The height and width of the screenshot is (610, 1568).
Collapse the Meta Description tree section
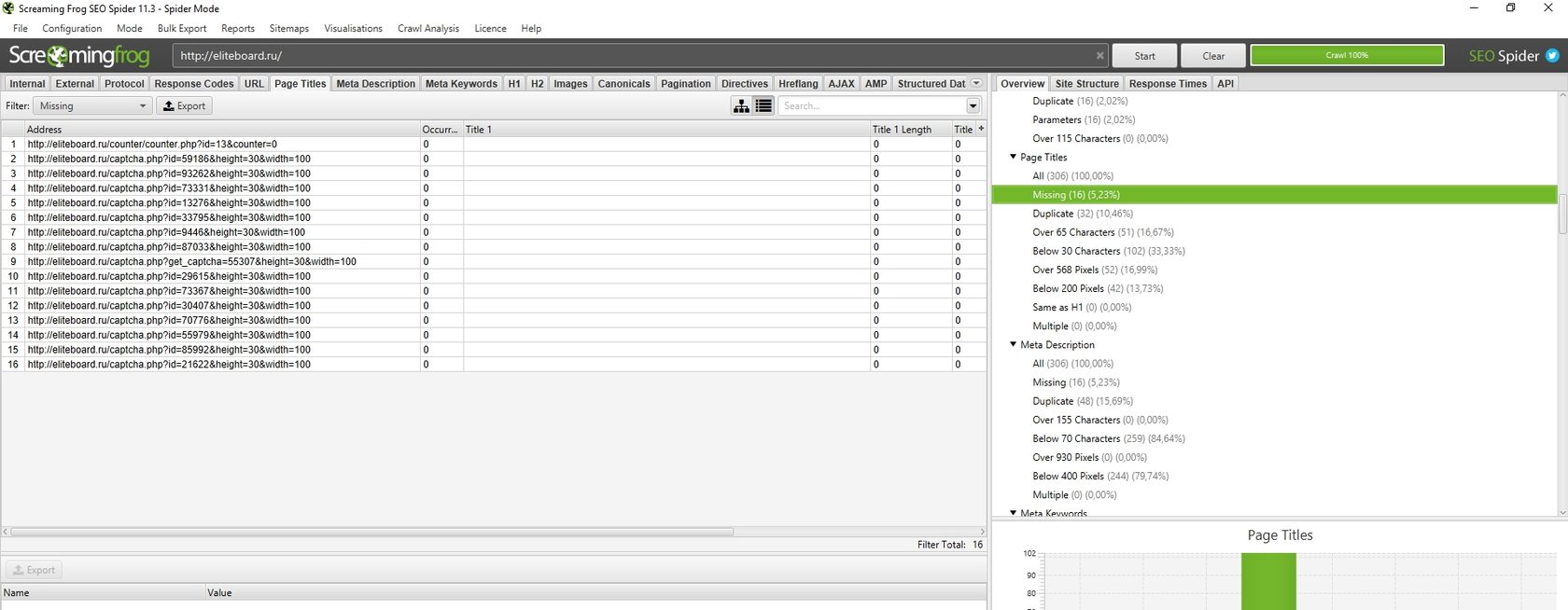coord(1013,344)
